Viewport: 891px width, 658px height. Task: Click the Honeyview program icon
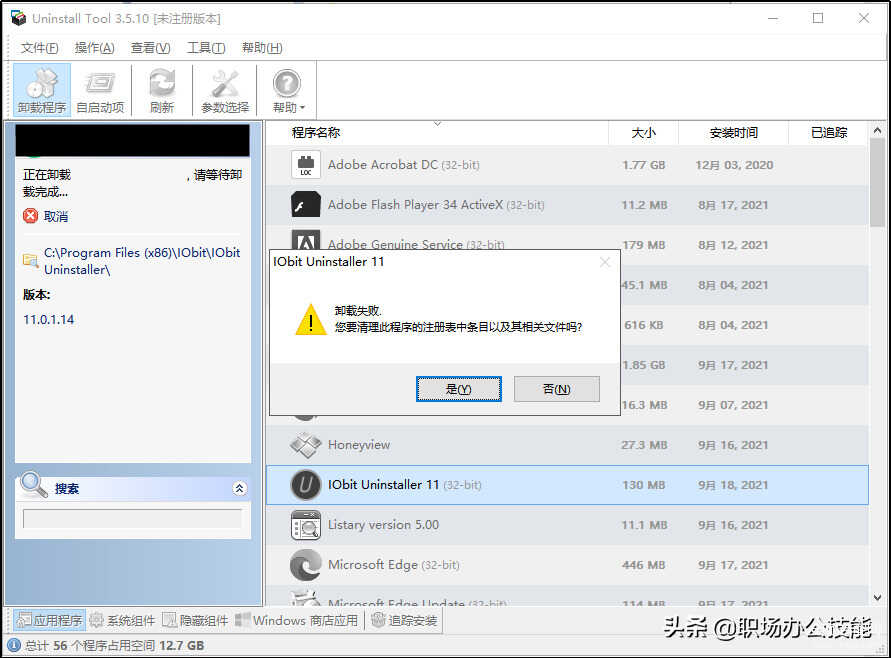305,445
